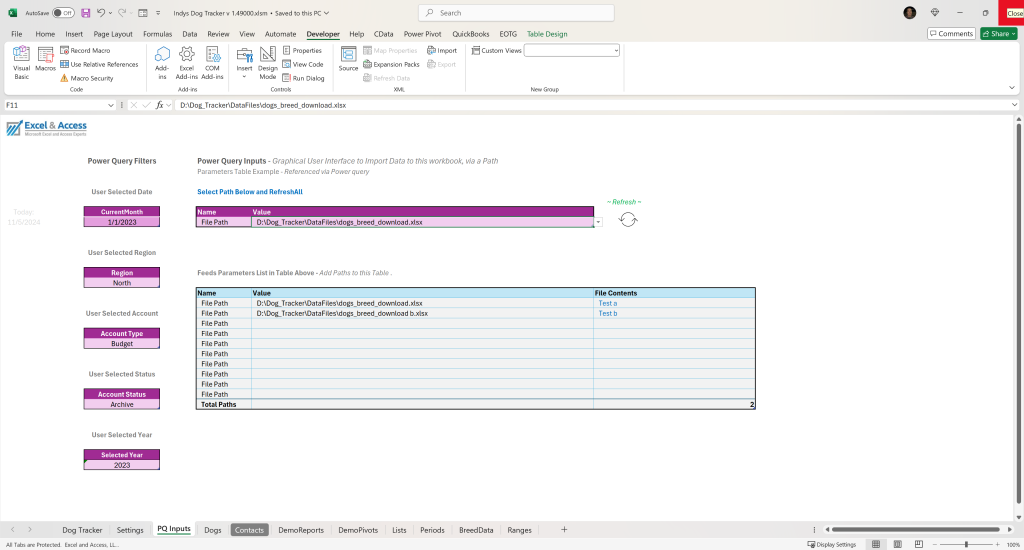Open the File Path value dropdown arrow
This screenshot has width=1024, height=550.
pyautogui.click(x=598, y=223)
